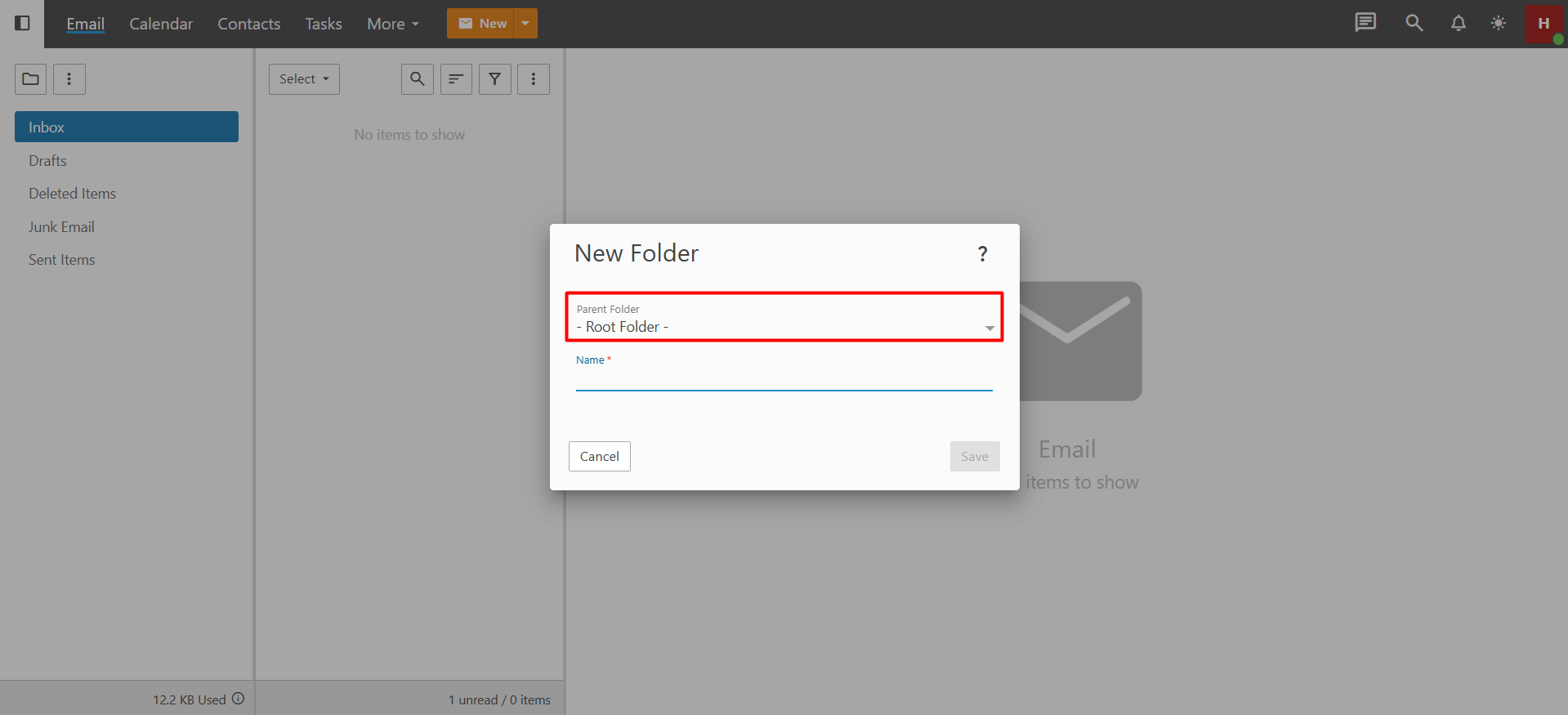This screenshot has height=715, width=1568.
Task: Open the Select dropdown
Action: 304,79
